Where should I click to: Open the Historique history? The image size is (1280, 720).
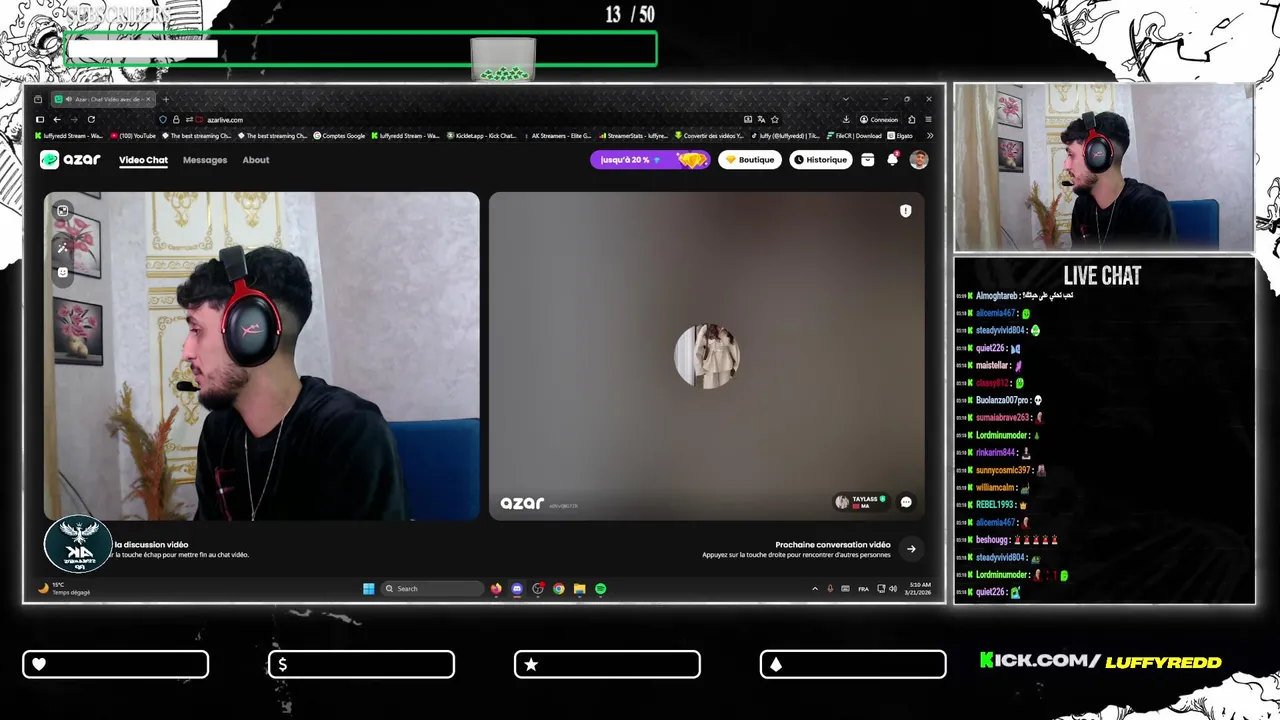821,160
